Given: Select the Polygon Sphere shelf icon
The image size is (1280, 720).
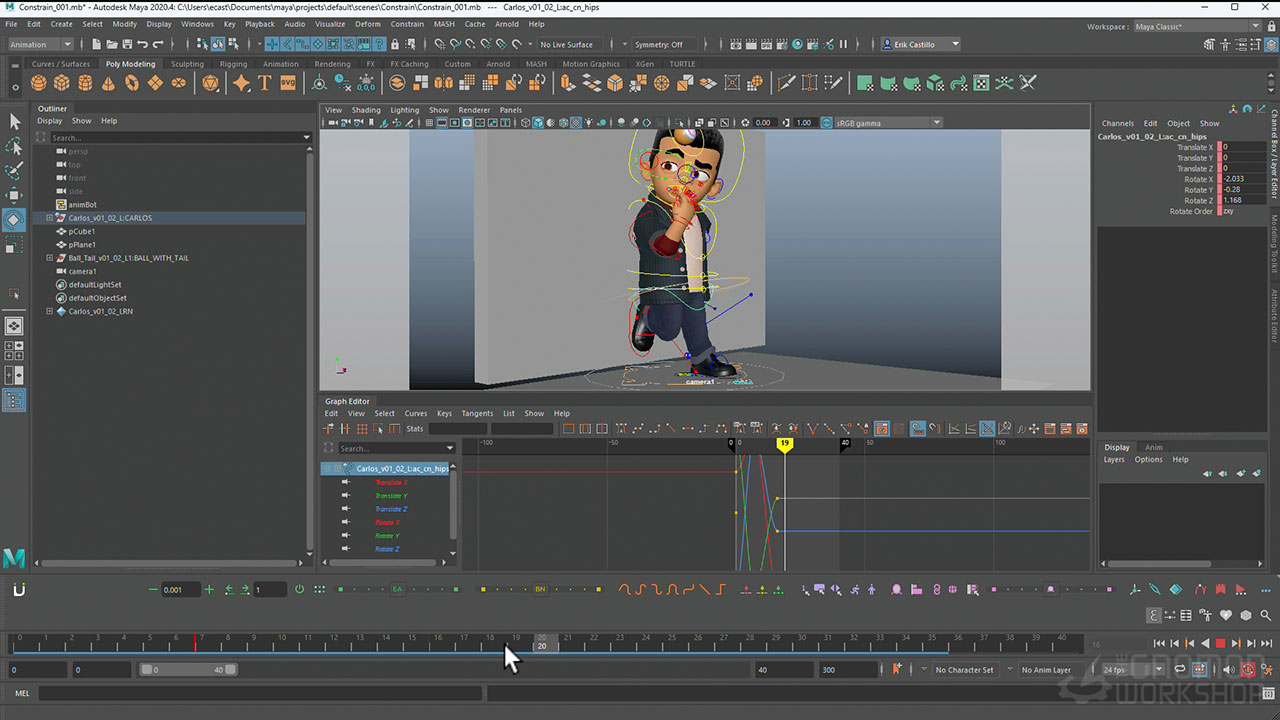Looking at the screenshot, I should pos(38,84).
